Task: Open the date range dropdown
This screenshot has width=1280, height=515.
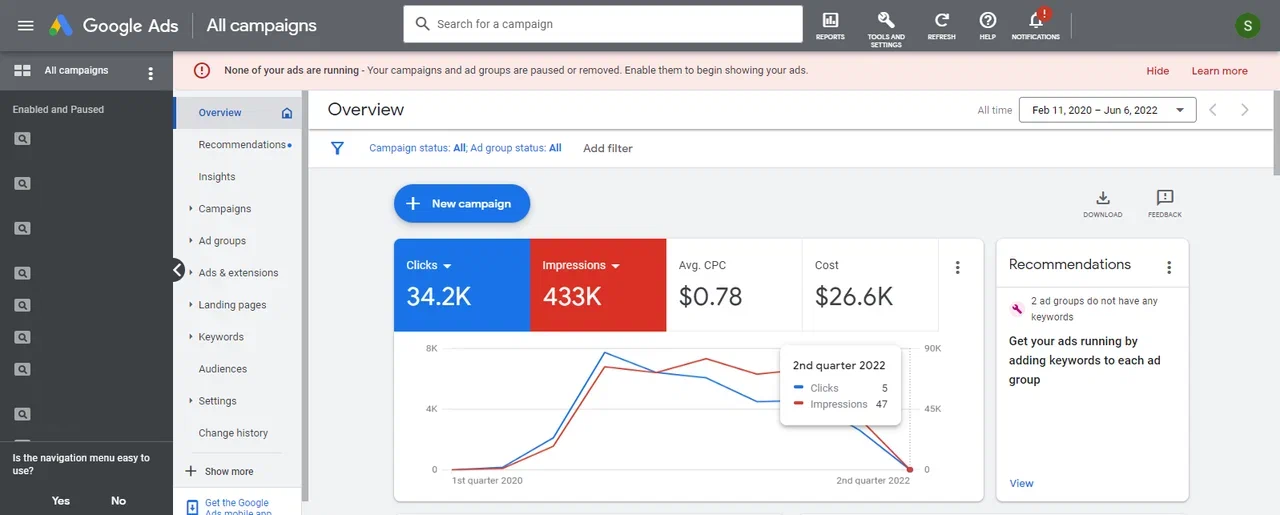Action: (1107, 110)
